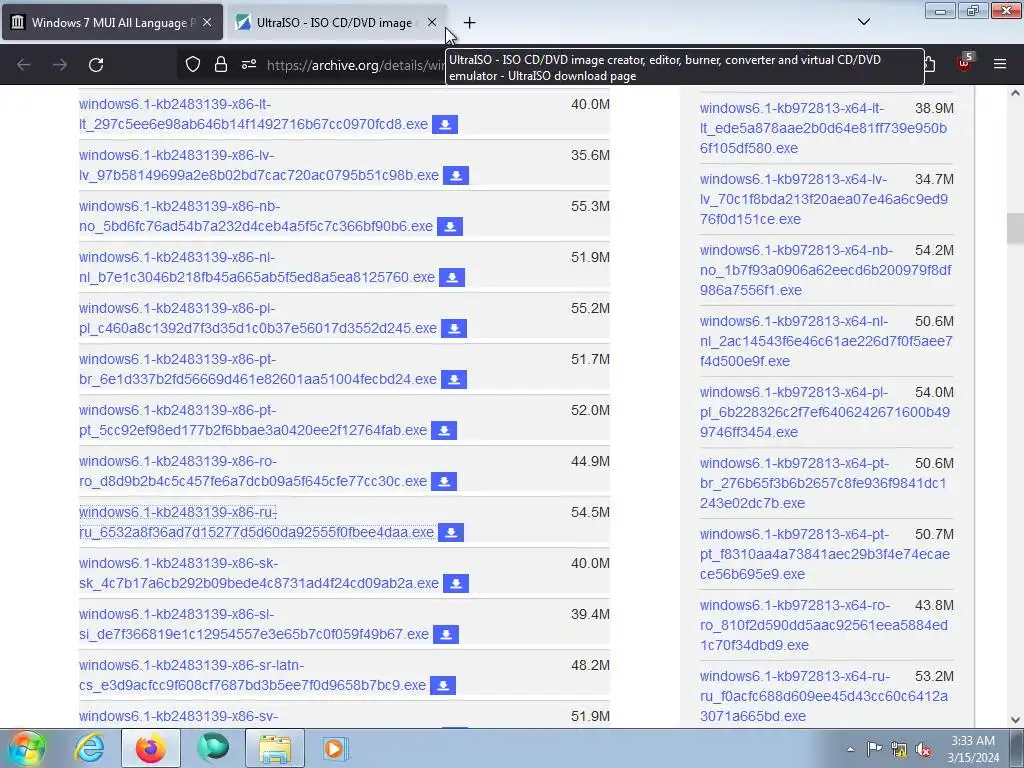Select the 55.3M size of x86-nb-no file

pyautogui.click(x=590, y=206)
